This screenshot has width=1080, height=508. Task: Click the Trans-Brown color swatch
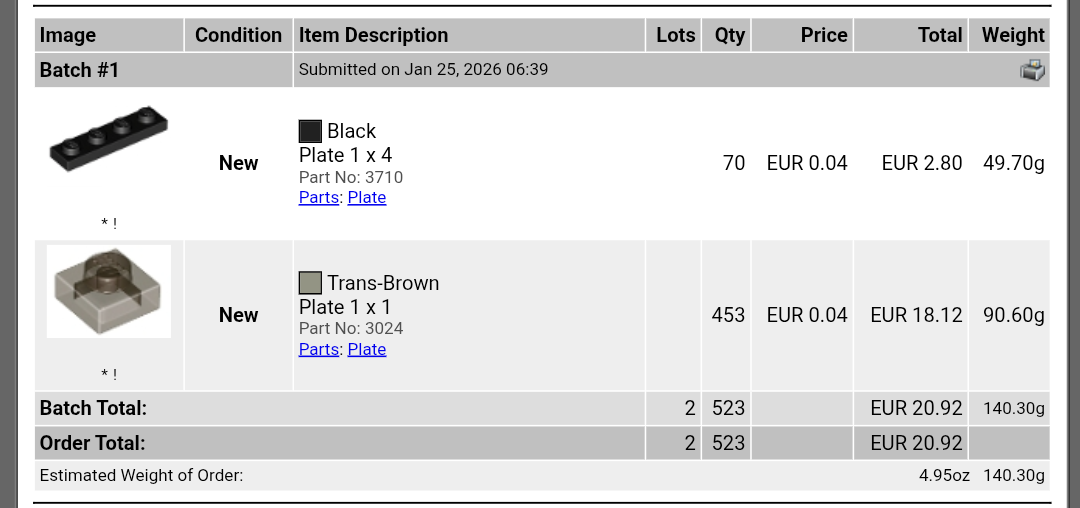(x=310, y=283)
